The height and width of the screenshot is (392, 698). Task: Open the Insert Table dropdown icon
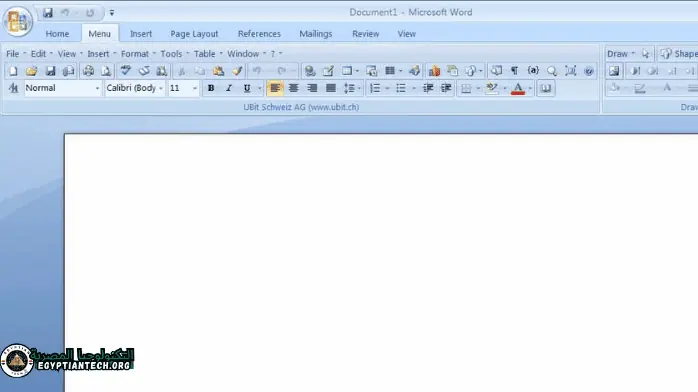pyautogui.click(x=350, y=71)
